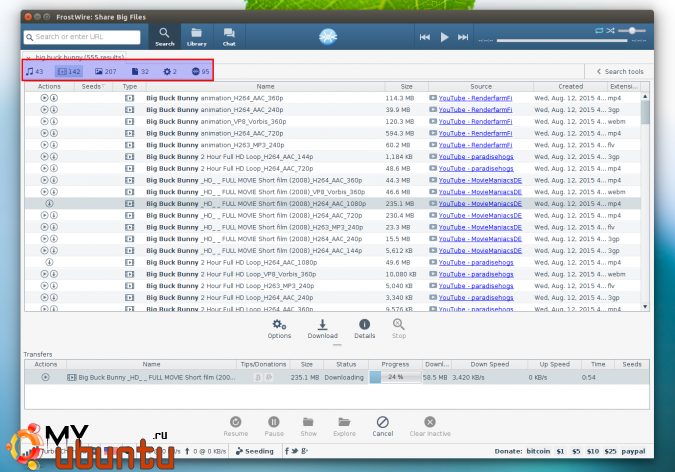The image size is (675, 472).
Task: Click video type icon in animation_H263_MP3_240p row
Action: [130, 145]
